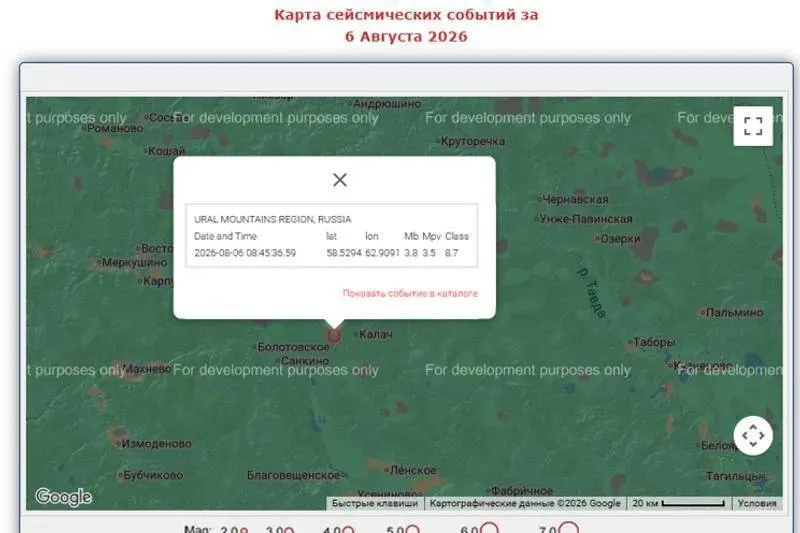The height and width of the screenshot is (533, 800).
Task: Click the magnitude 2.0 legend circle
Action: tap(244, 530)
